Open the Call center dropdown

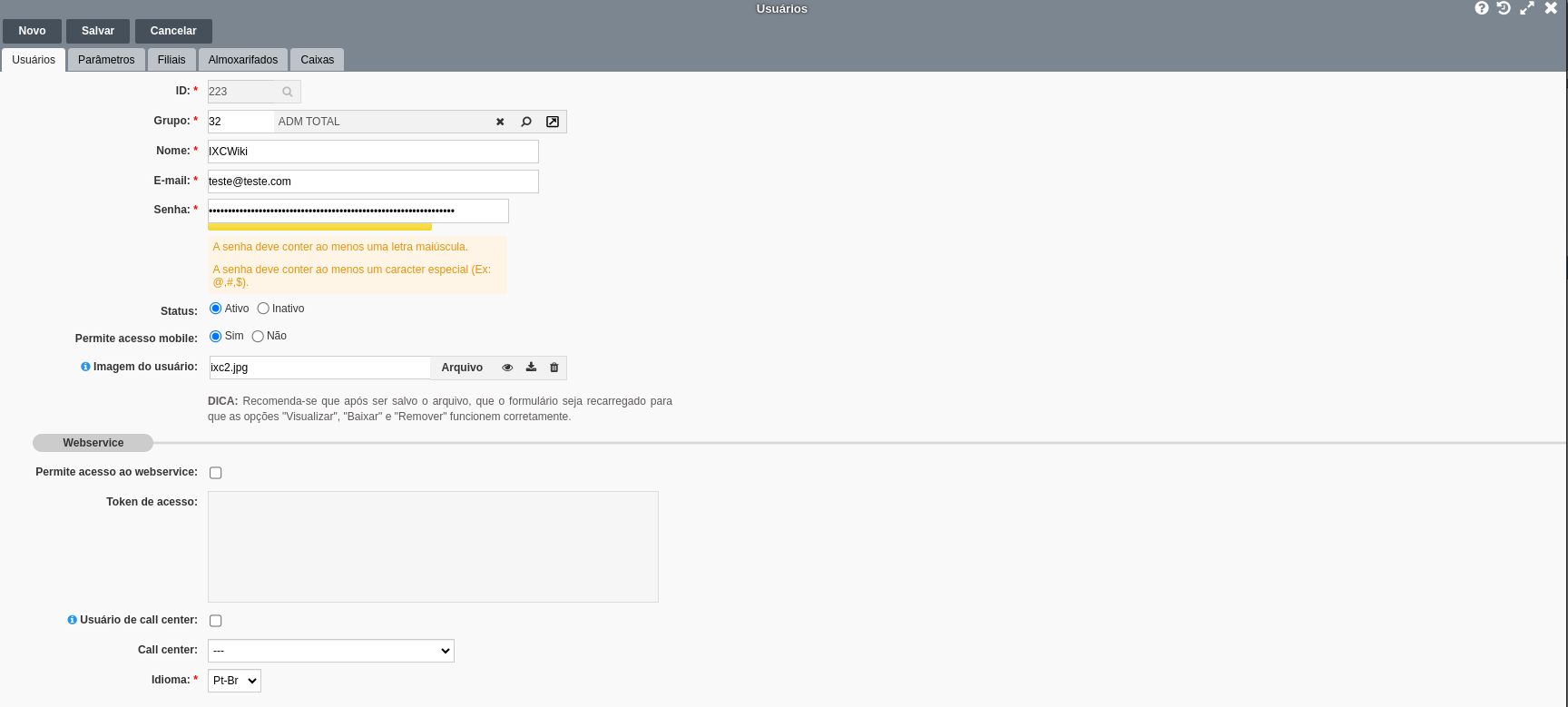pos(331,651)
